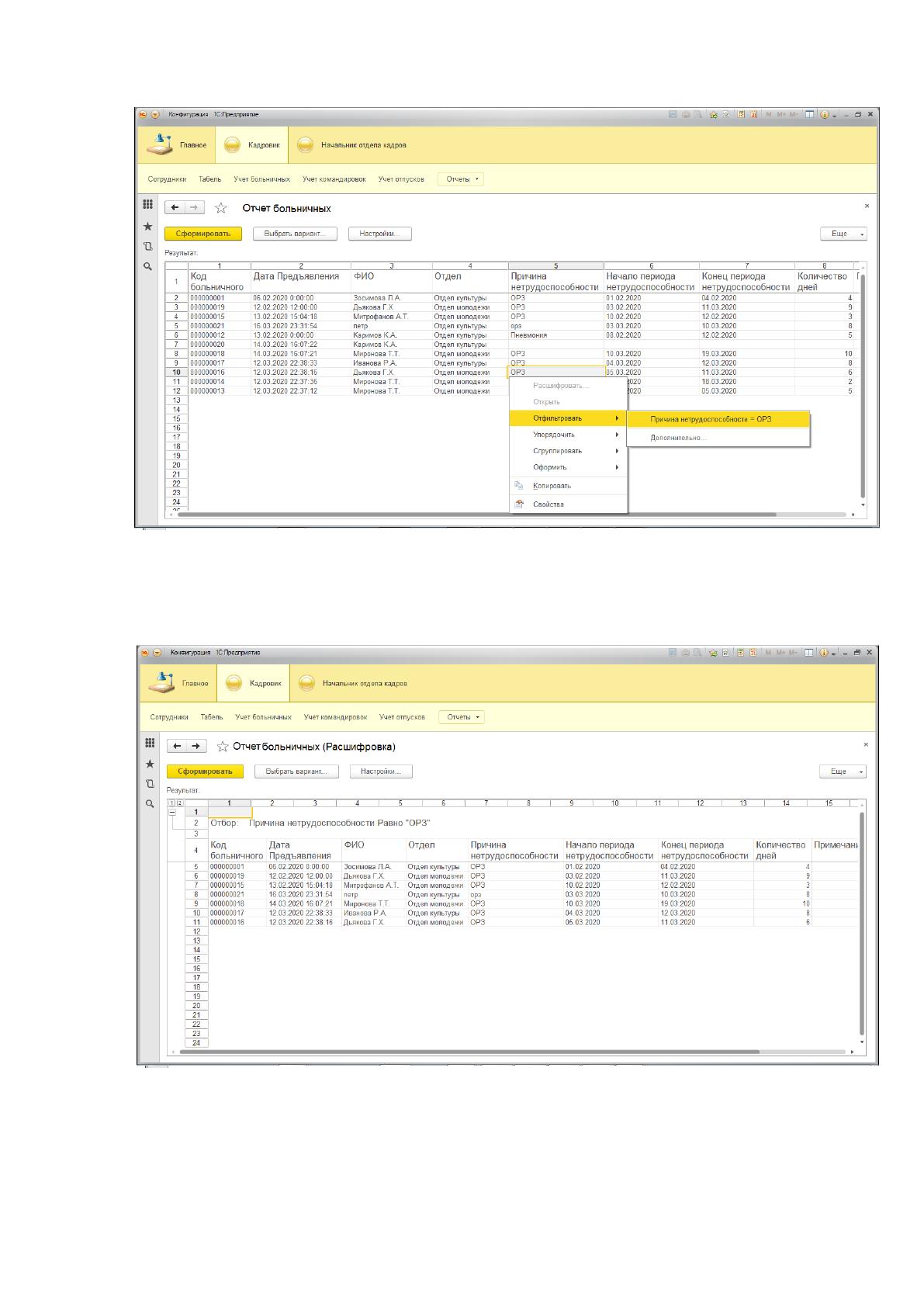
Task: Select grouping level 1 button in the Расшифровка table
Action: pyautogui.click(x=172, y=803)
